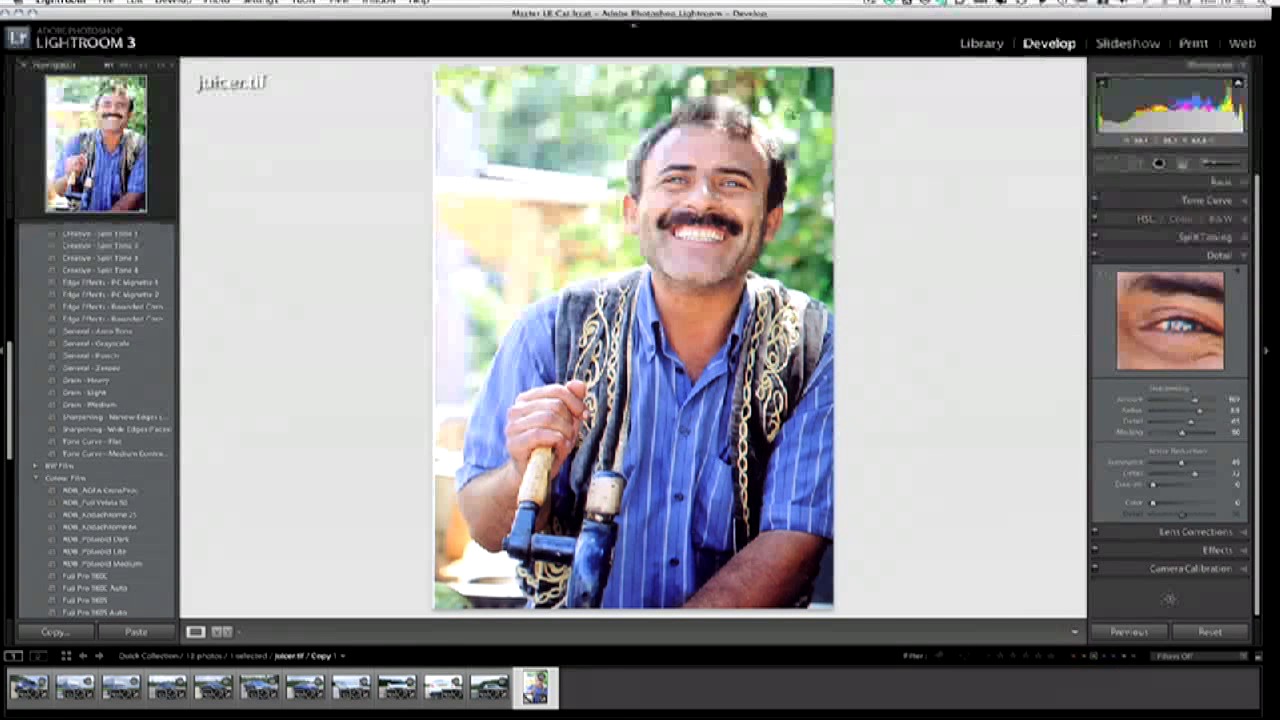
Task: Select the Crop Overlay tool
Action: pos(1112,164)
